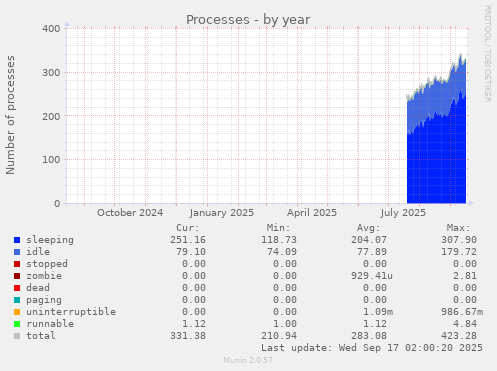Click total minimum value 210.94
Image resolution: width=497 pixels, height=371 pixels.
pos(279,336)
